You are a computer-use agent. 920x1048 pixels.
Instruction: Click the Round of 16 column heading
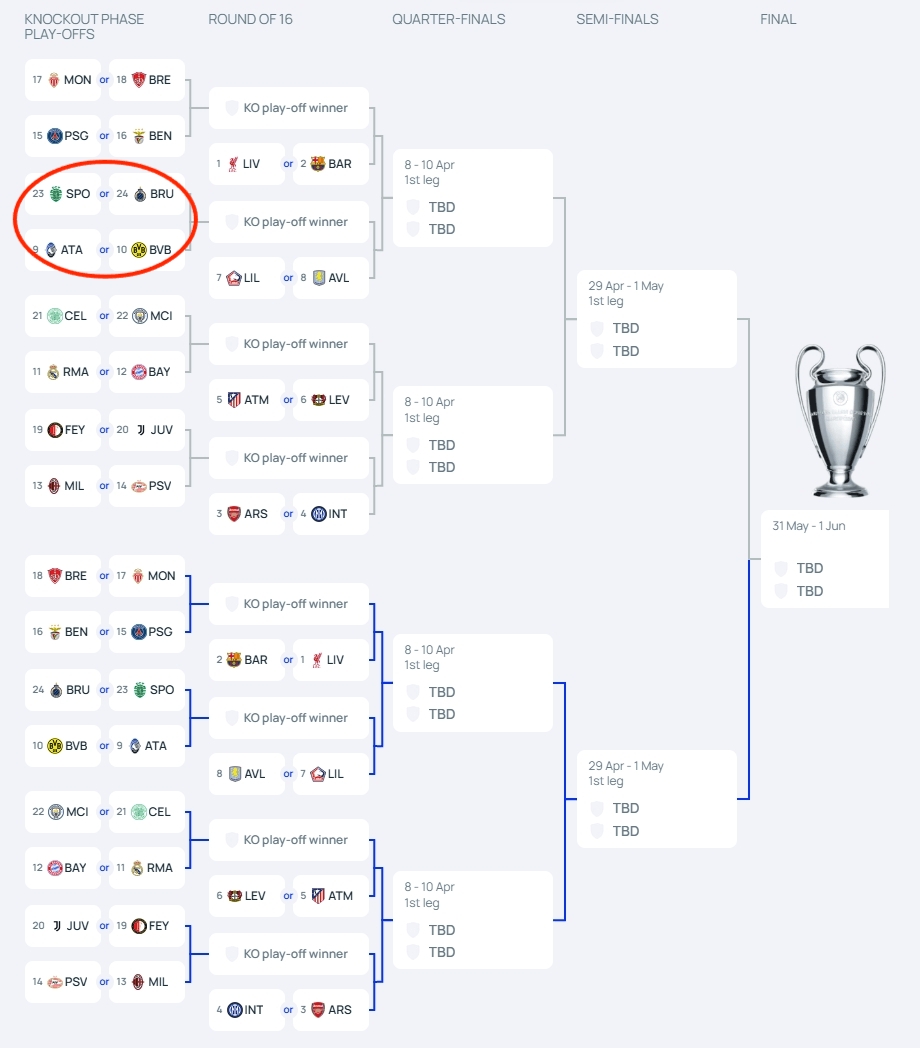click(250, 19)
